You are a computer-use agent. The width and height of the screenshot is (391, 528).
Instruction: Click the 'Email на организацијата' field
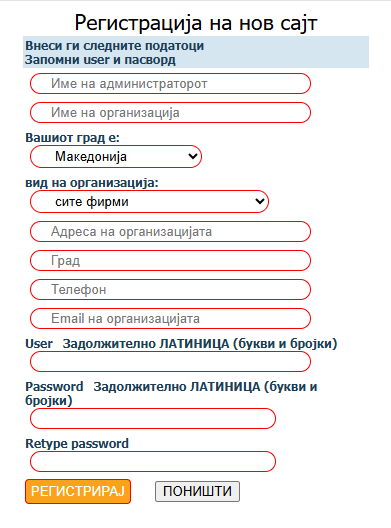170,319
